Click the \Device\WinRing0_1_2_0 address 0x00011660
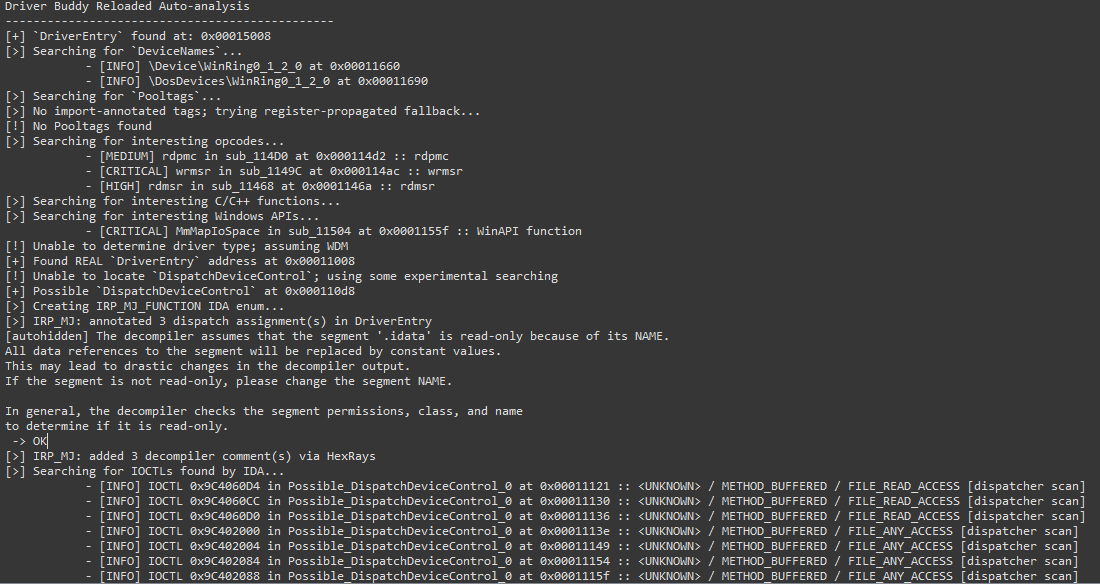The height and width of the screenshot is (584, 1100). 365,66
